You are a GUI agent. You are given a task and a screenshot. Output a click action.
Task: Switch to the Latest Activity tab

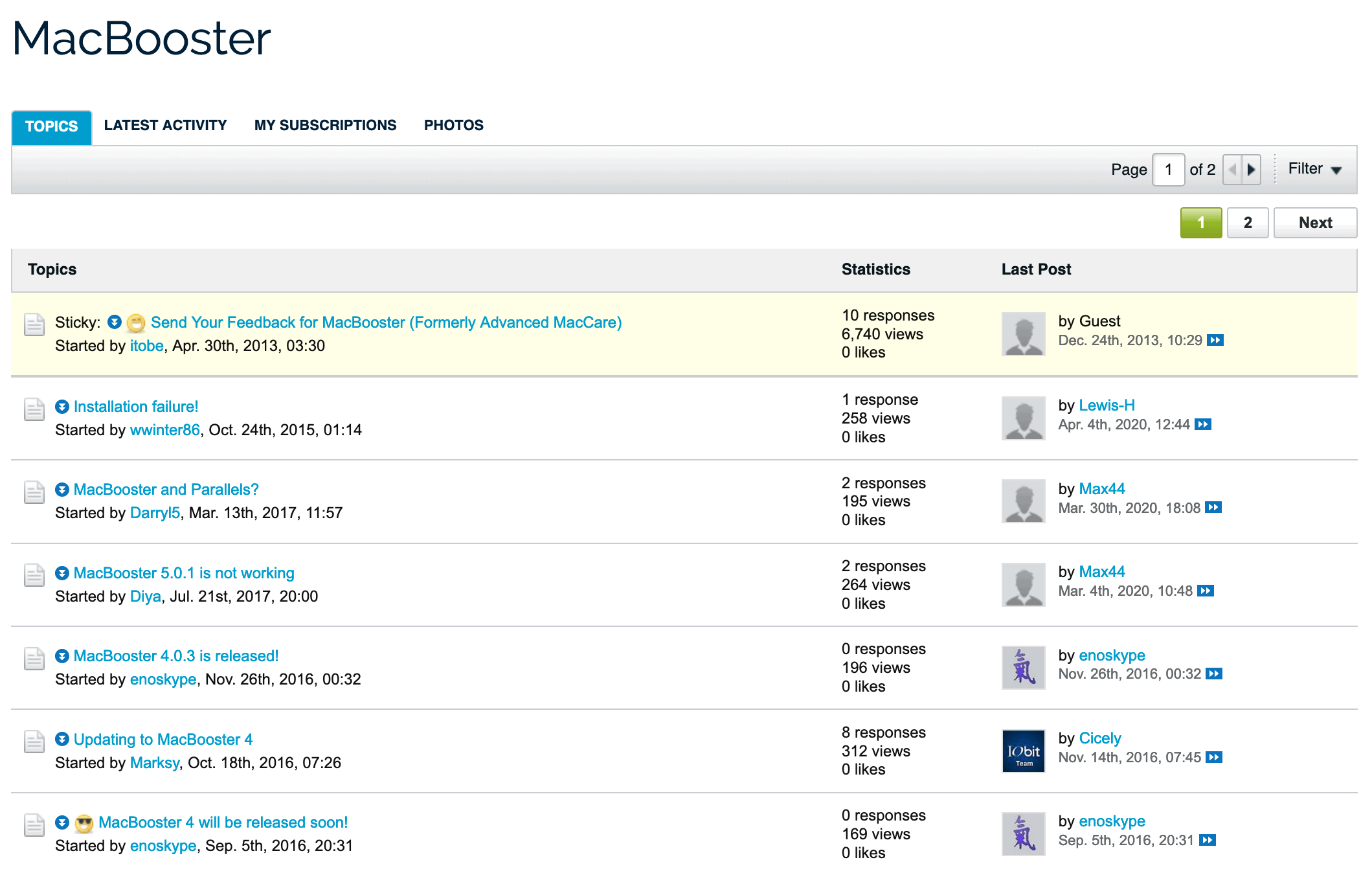click(166, 125)
